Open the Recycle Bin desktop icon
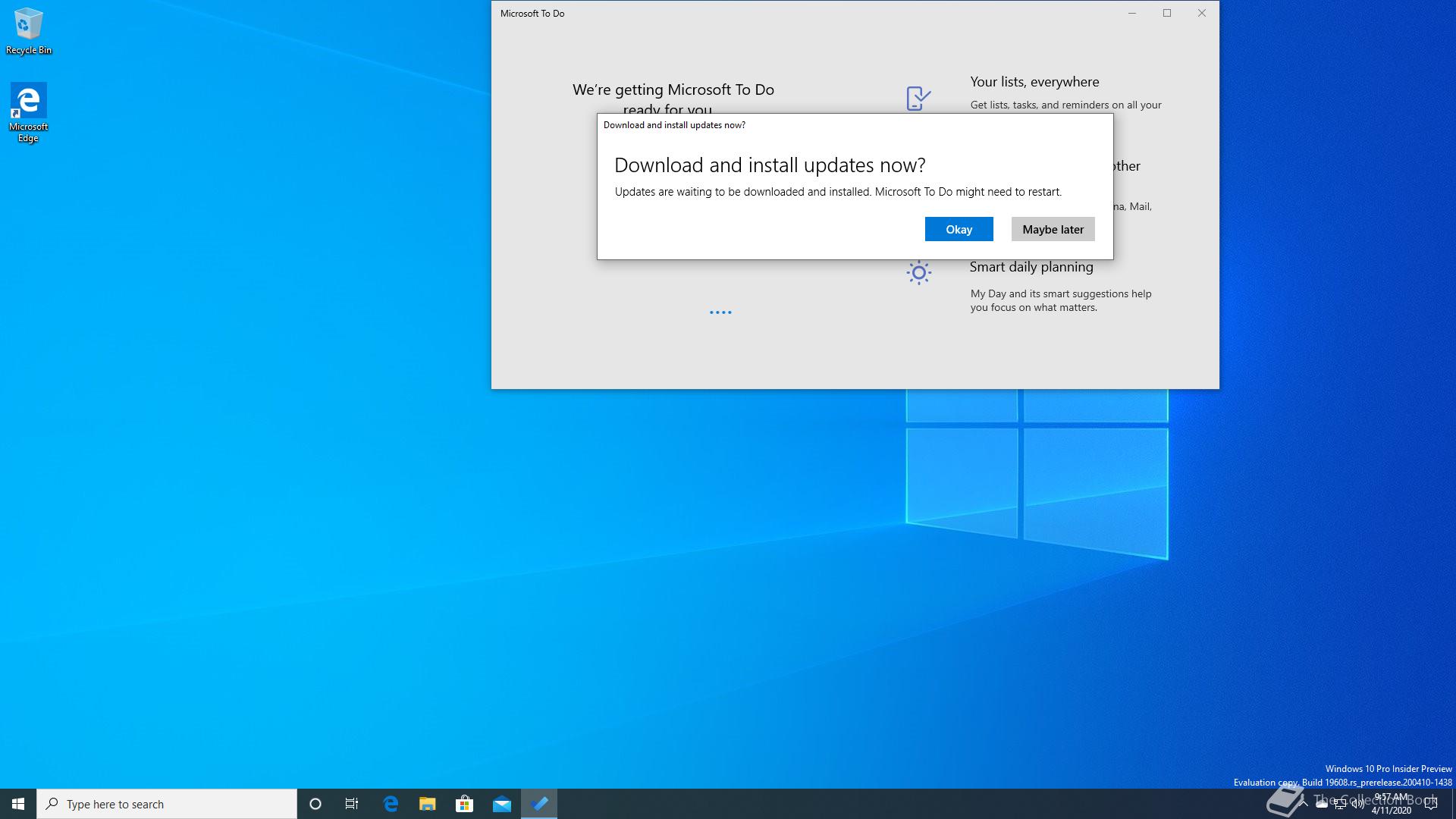The image size is (1456, 819). tap(28, 32)
